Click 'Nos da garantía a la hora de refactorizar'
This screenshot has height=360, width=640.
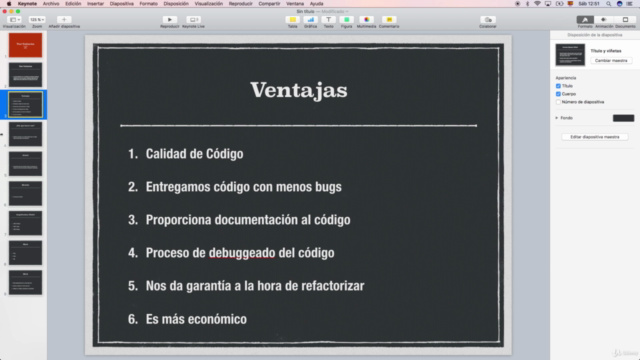coord(255,286)
